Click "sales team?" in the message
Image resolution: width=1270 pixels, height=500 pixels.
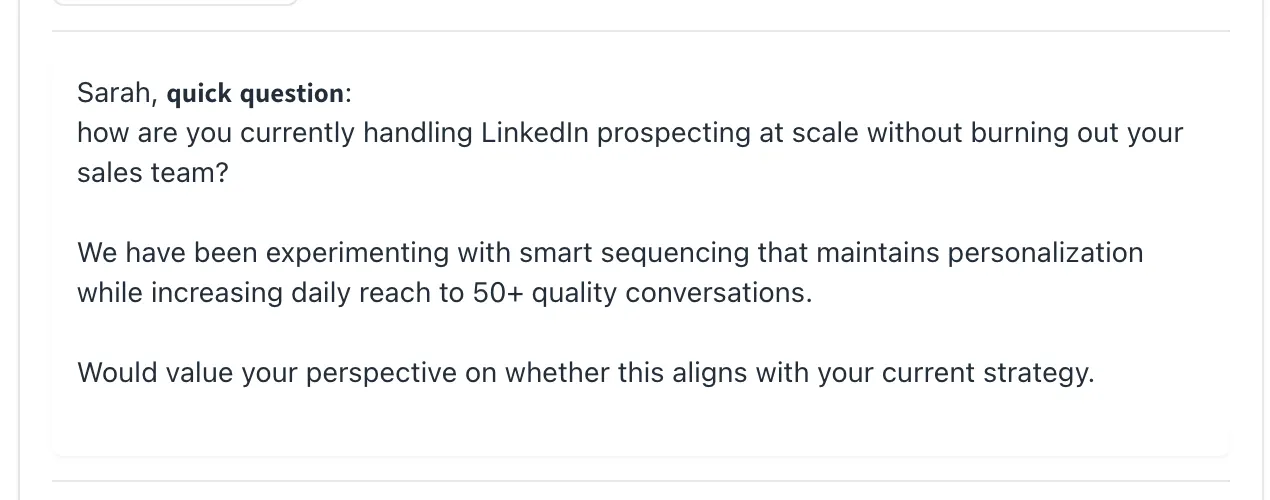tap(152, 173)
